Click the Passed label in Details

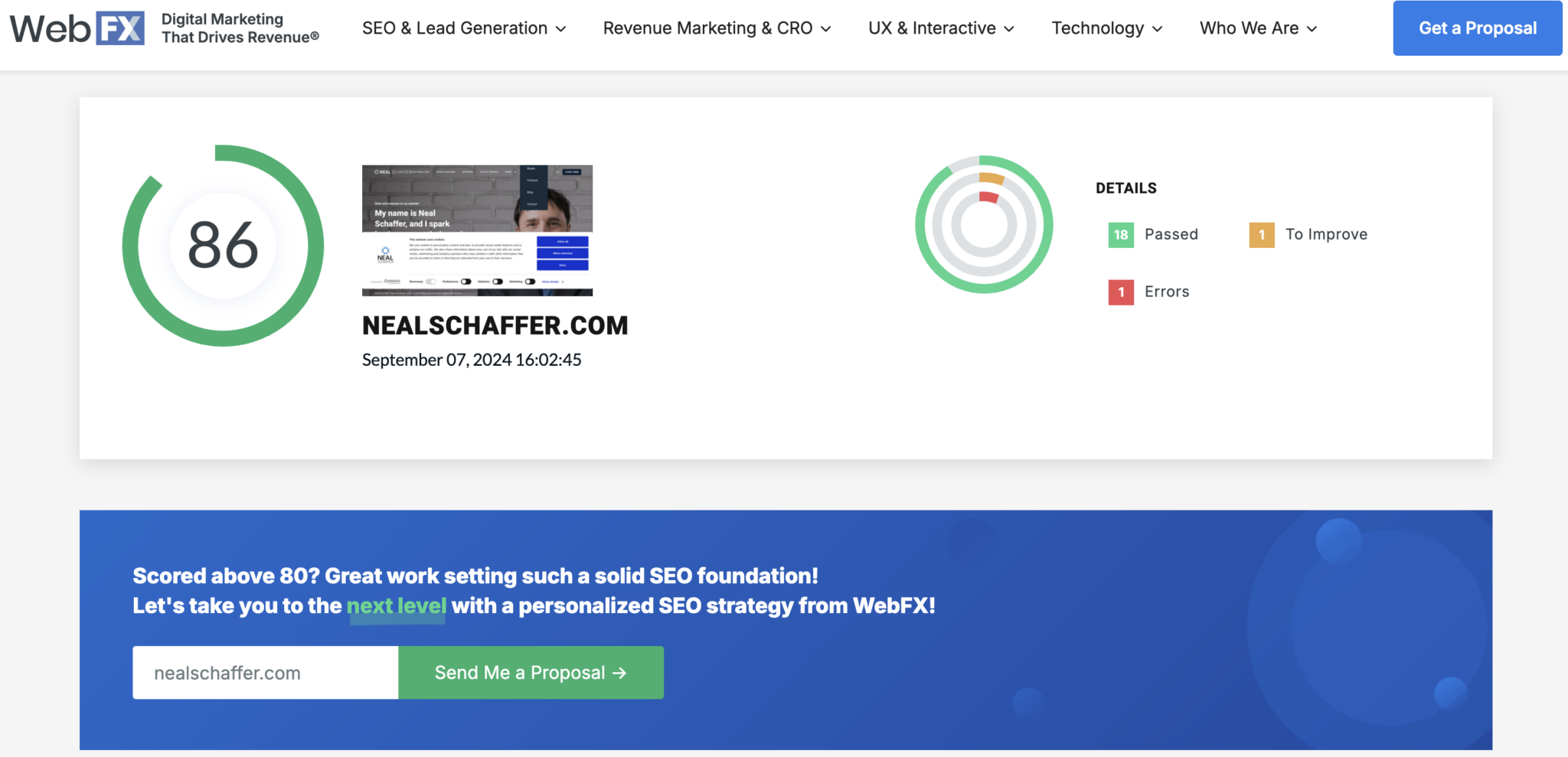(1171, 235)
